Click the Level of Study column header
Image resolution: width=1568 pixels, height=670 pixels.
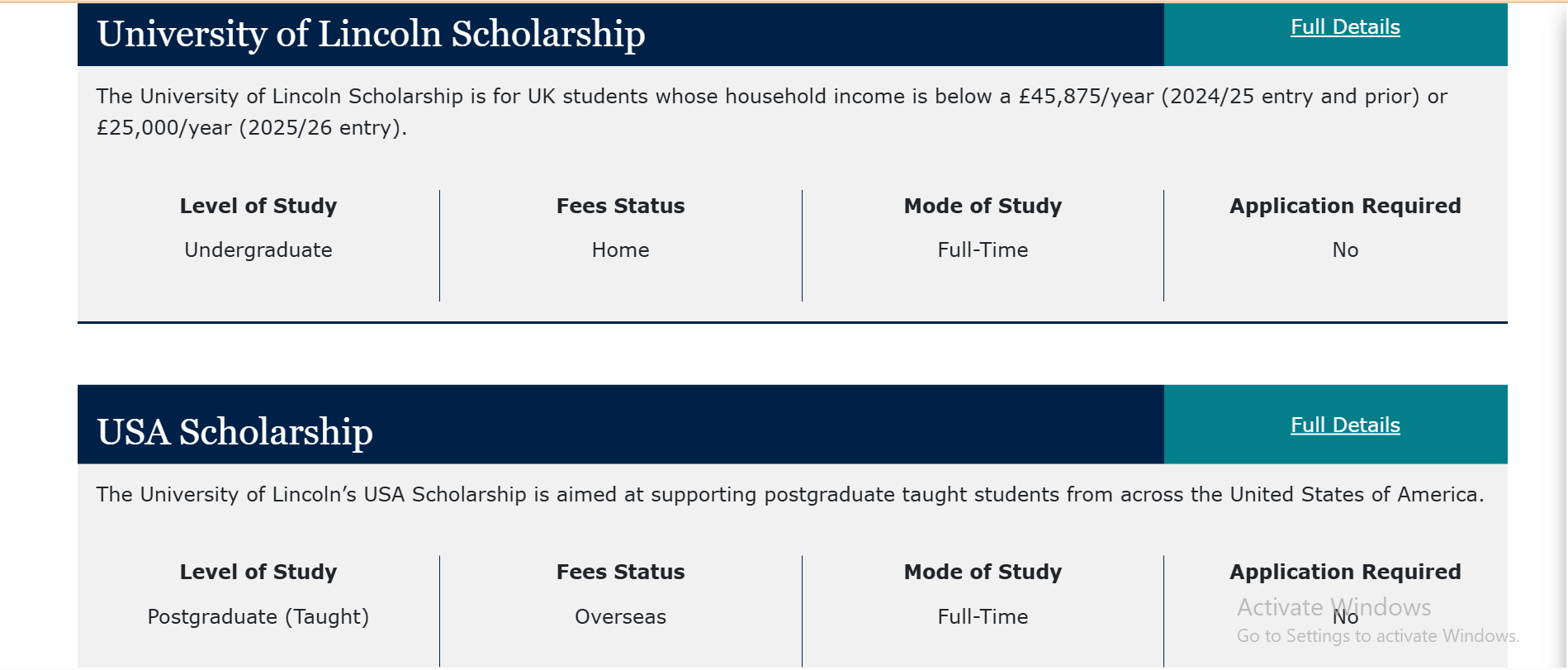click(258, 206)
